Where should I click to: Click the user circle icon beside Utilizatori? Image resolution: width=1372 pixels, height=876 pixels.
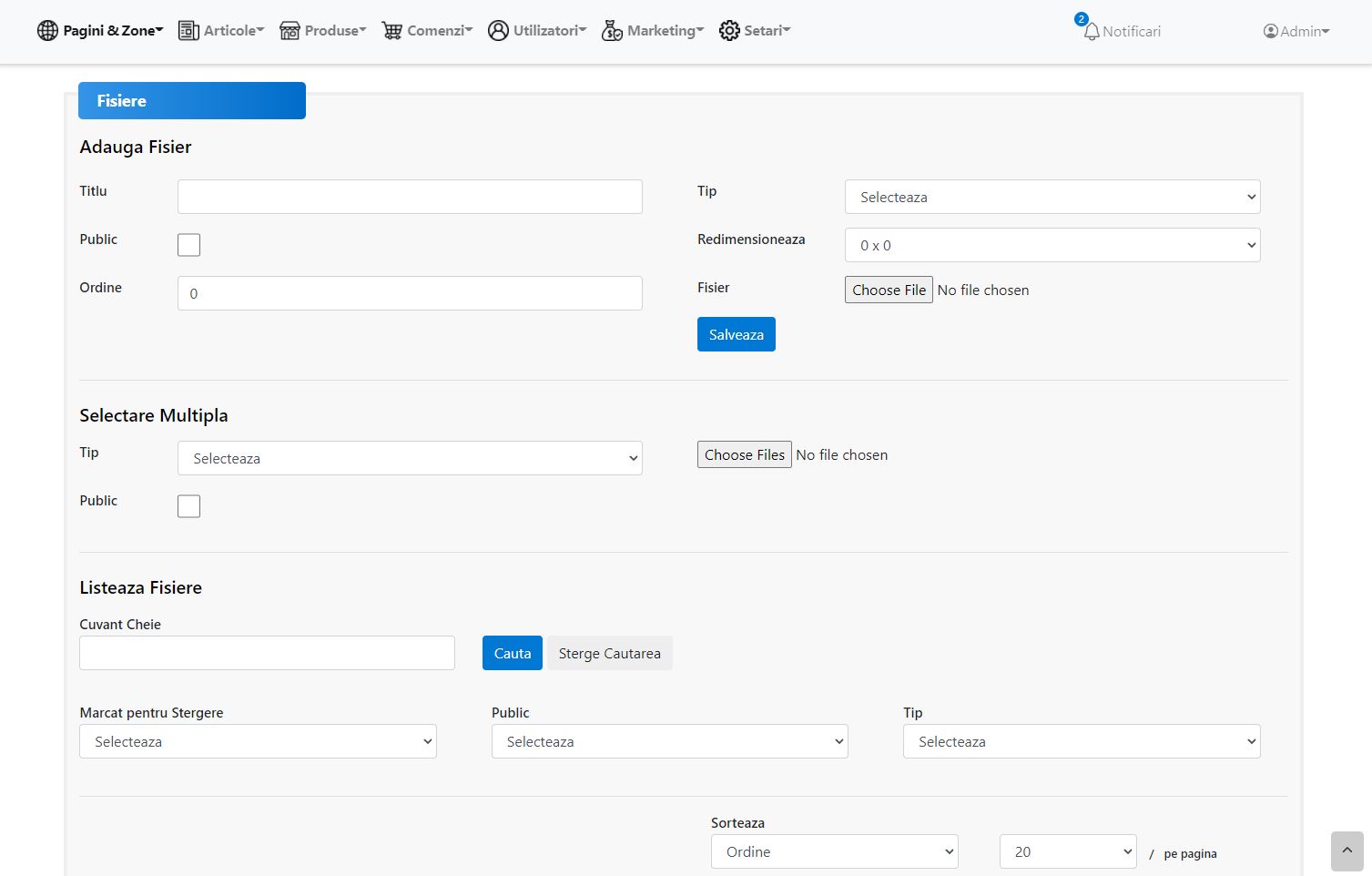pos(498,31)
